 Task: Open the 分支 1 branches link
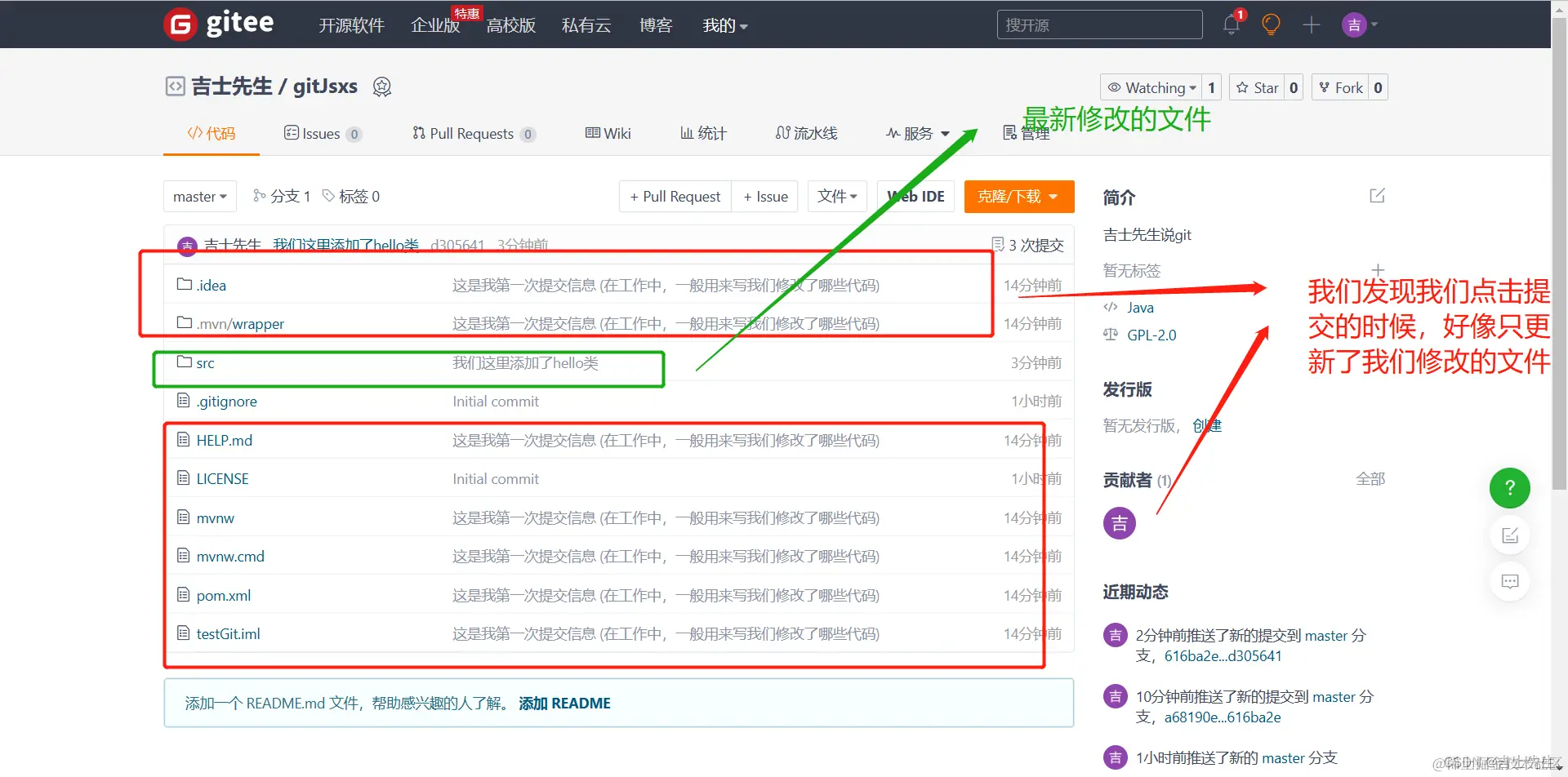[x=282, y=196]
